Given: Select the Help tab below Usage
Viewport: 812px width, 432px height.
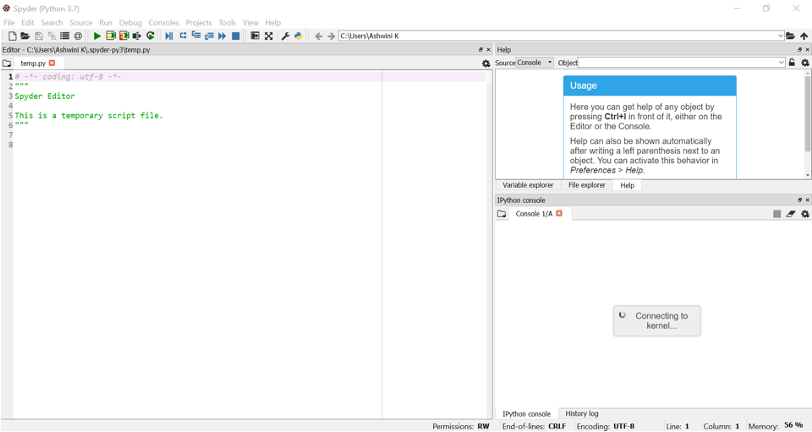Looking at the screenshot, I should coord(627,185).
